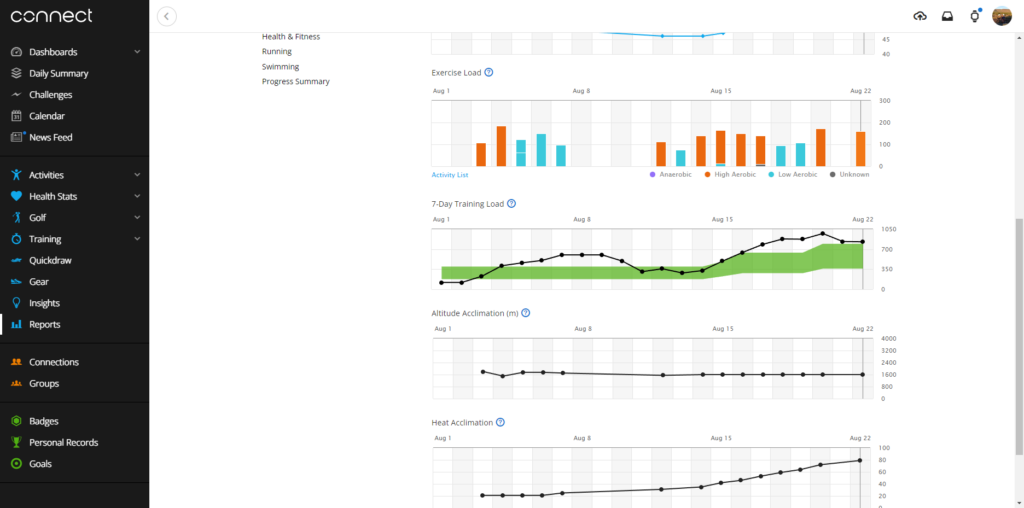Open the watch devices icon
This screenshot has width=1024, height=508.
point(974,16)
